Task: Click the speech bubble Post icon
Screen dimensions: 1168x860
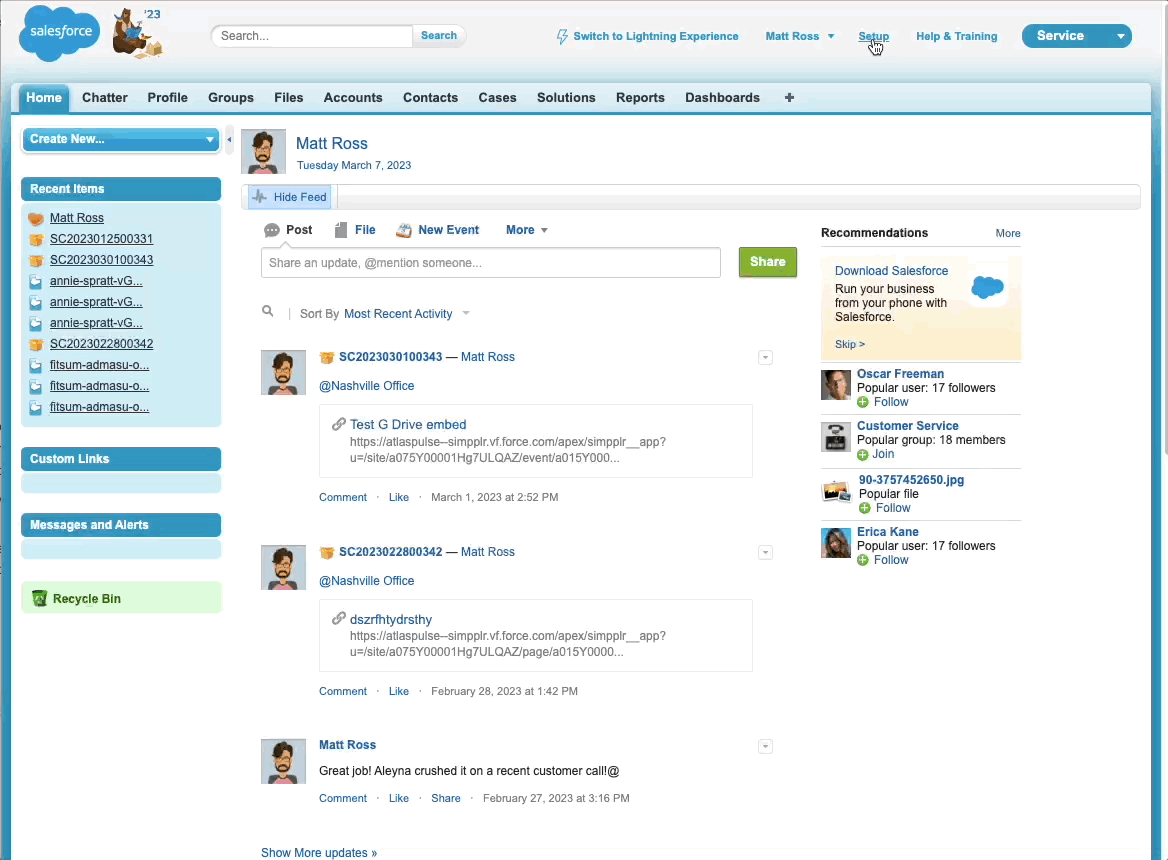Action: 272,230
